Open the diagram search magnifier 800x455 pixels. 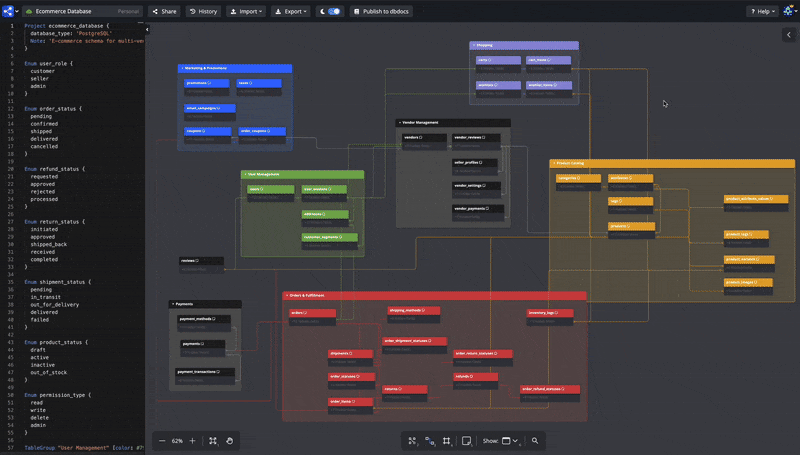(535, 440)
